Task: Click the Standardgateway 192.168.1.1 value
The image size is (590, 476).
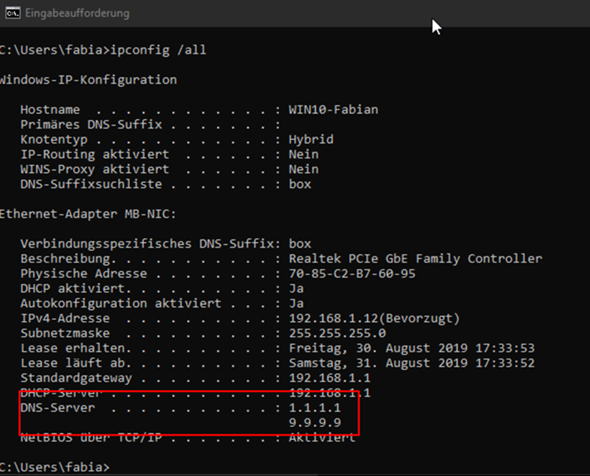Action: (330, 378)
